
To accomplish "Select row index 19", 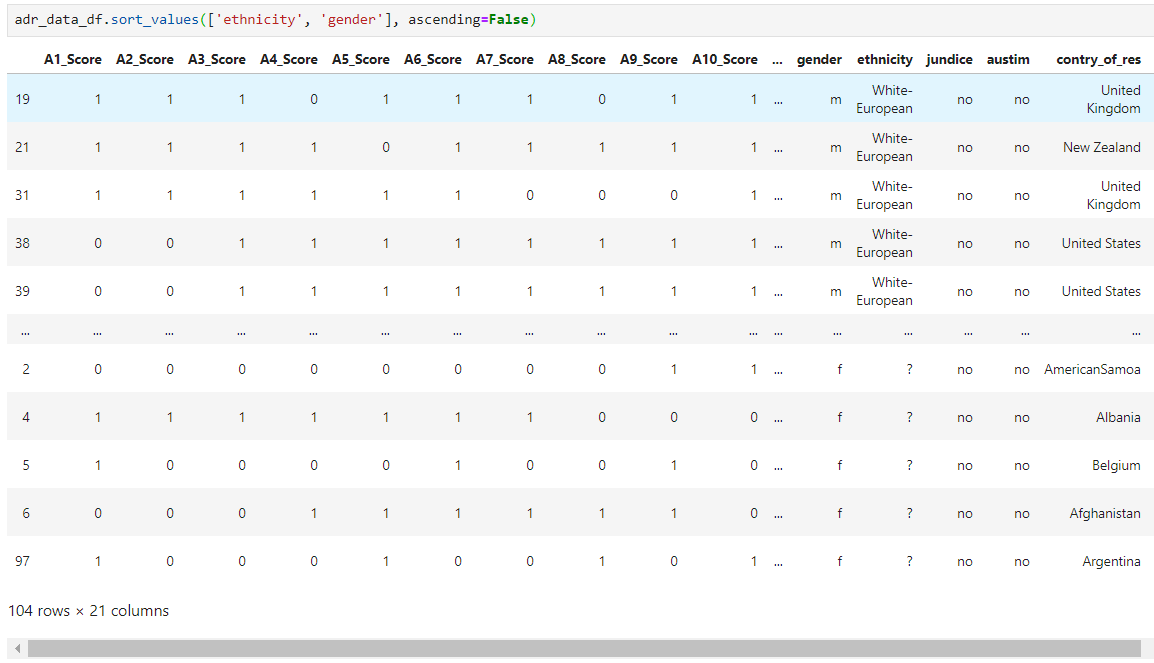I will pyautogui.click(x=23, y=99).
